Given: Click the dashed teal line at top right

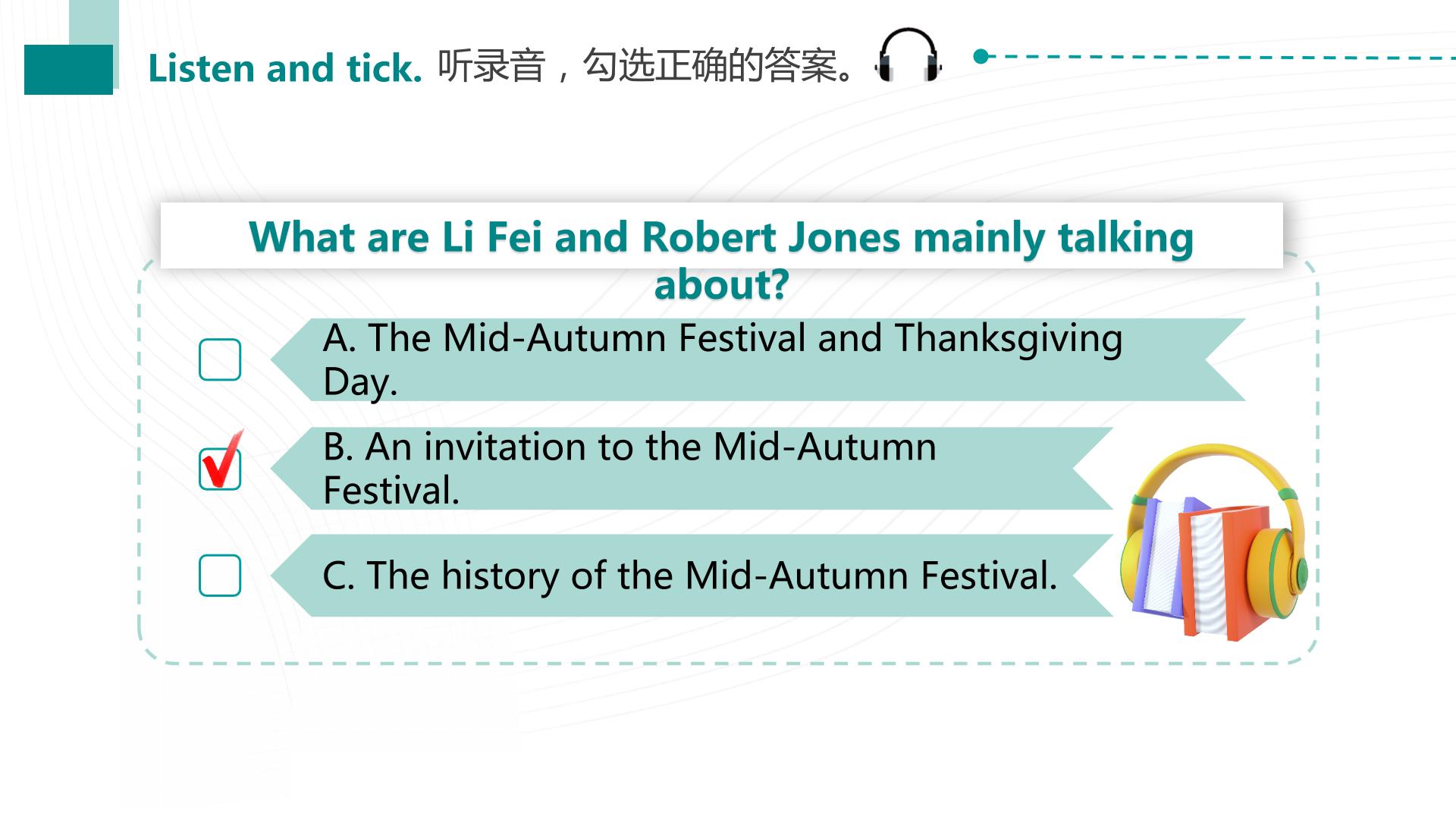Looking at the screenshot, I should pos(1221,57).
